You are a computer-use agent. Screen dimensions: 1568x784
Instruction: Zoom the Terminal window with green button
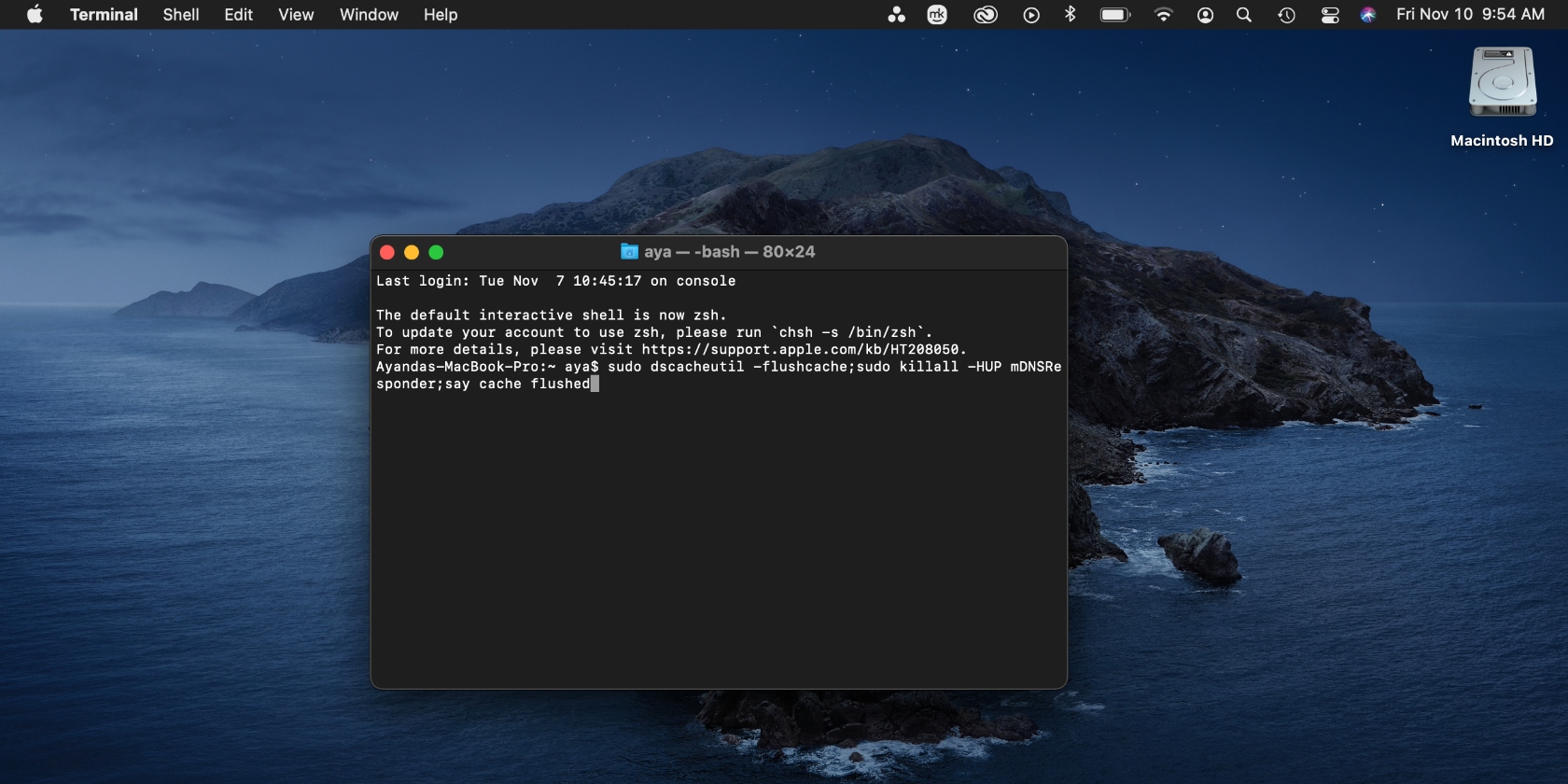tap(436, 252)
